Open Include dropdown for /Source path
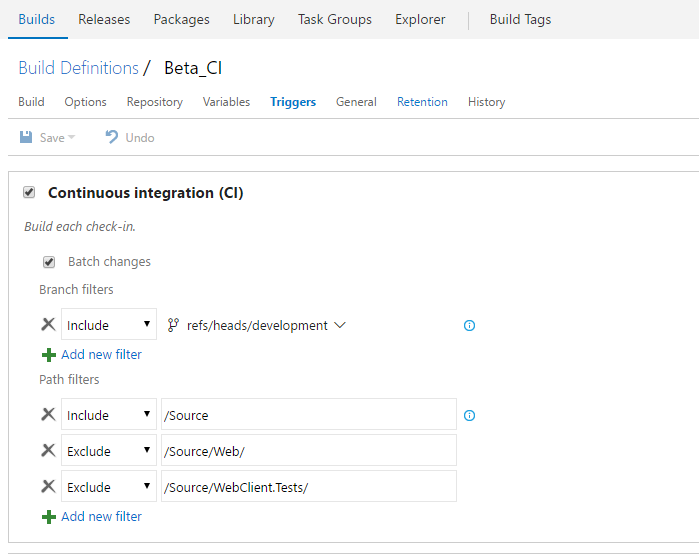 109,414
